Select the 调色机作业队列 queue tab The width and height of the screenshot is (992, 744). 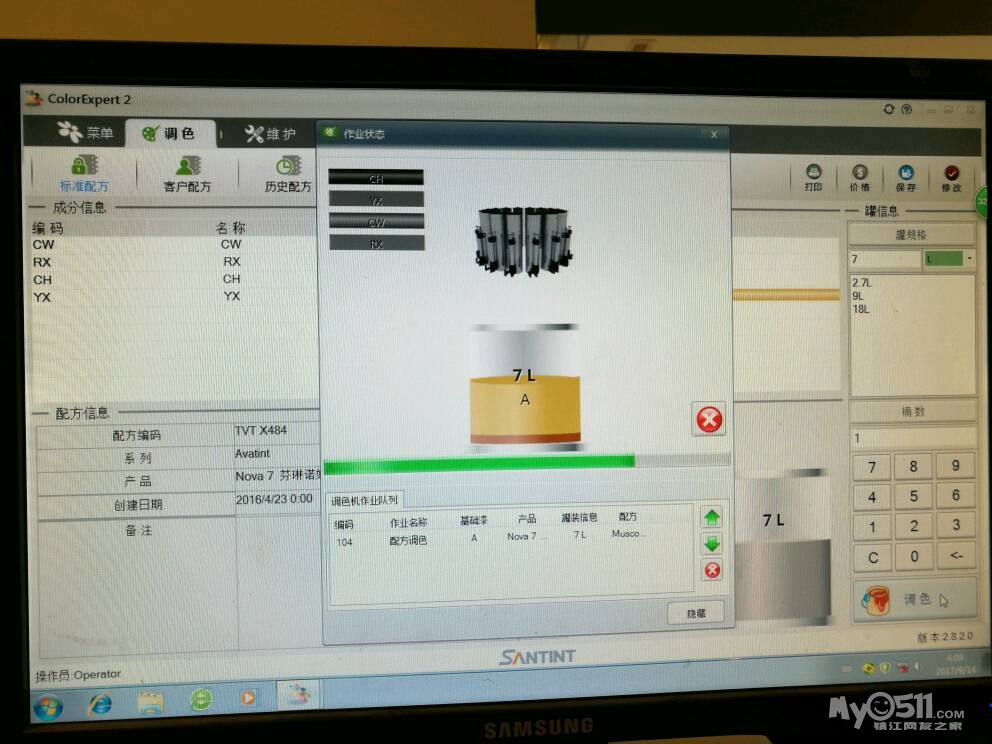coord(364,499)
